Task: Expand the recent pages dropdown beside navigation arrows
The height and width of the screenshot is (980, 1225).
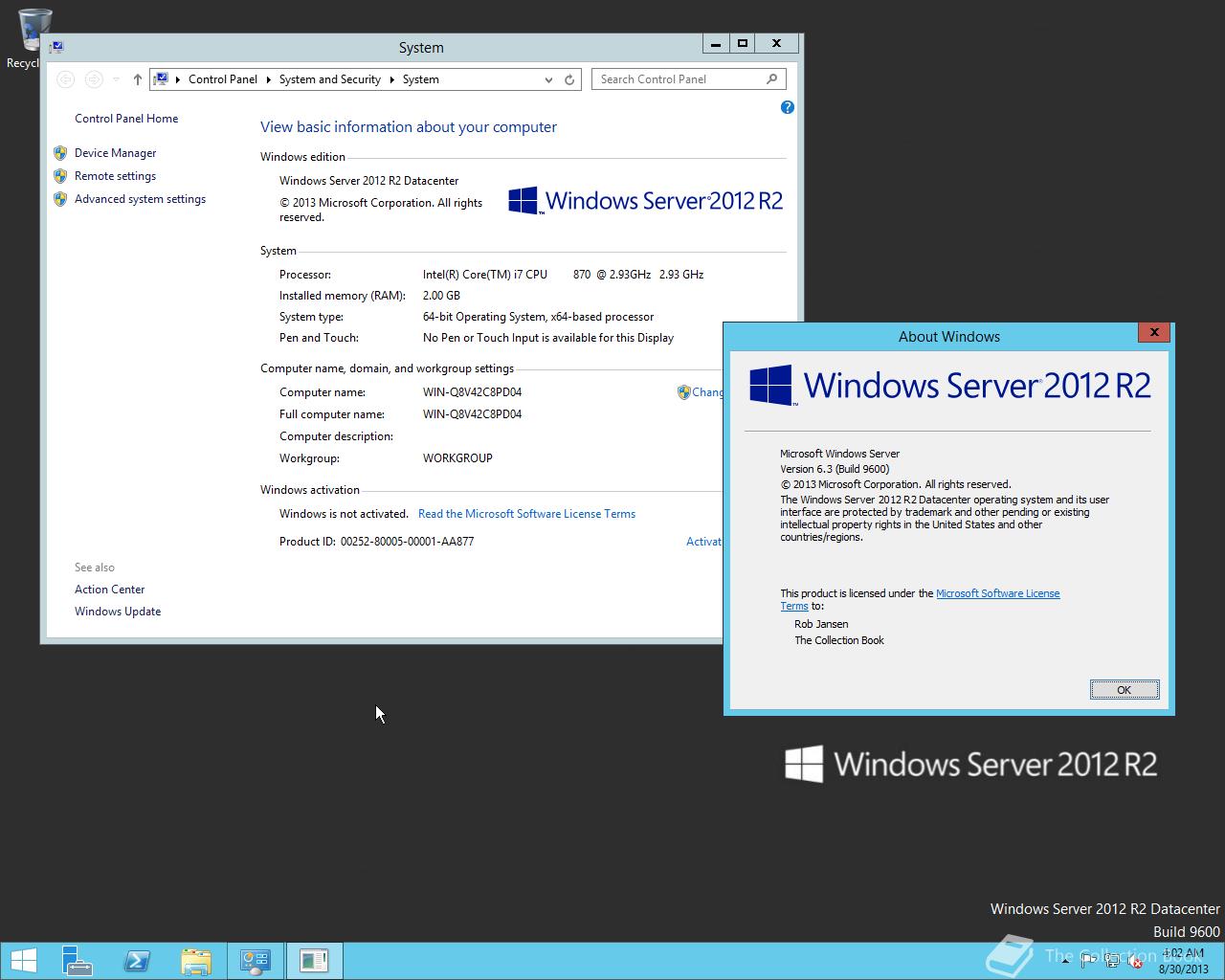Action: 117,79
